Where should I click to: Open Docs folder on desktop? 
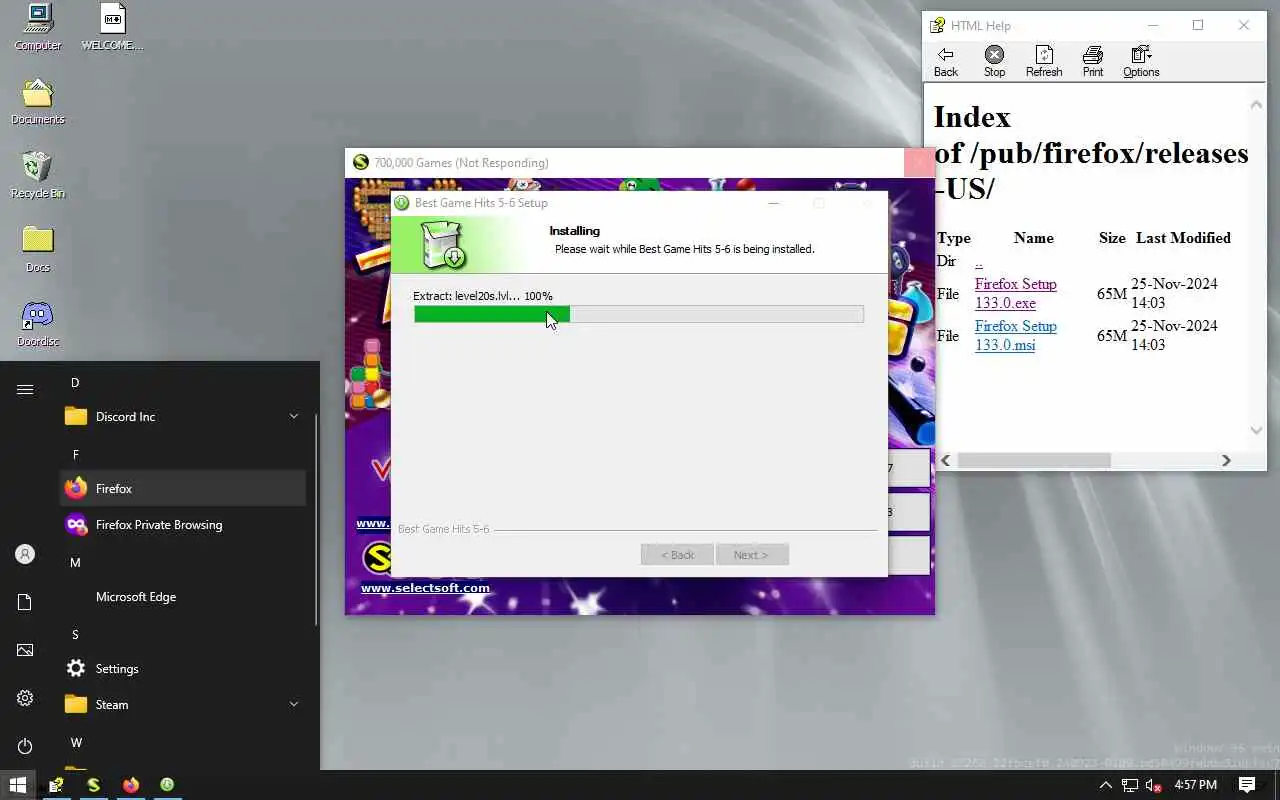click(38, 249)
